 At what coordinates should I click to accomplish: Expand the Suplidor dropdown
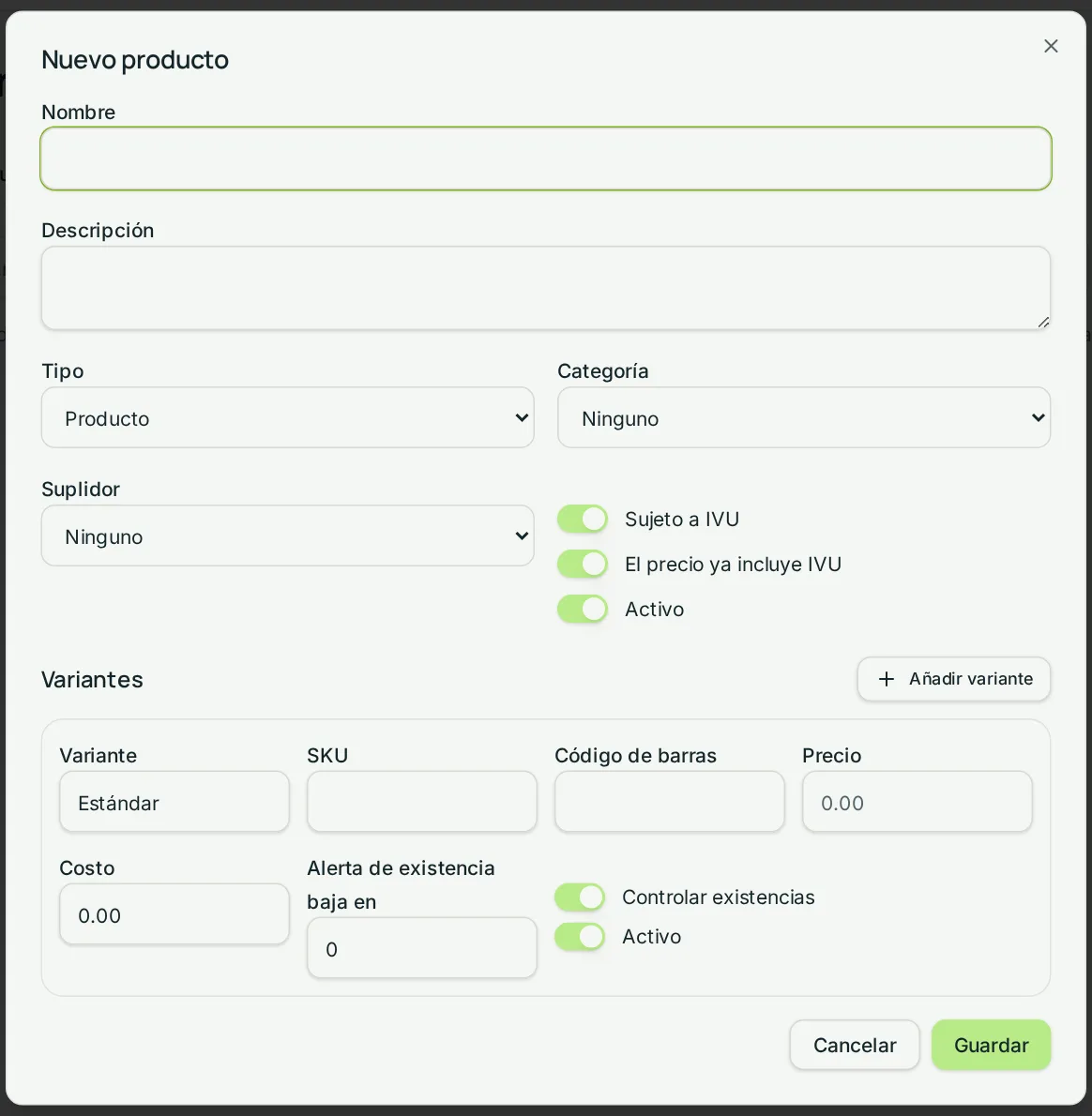(x=288, y=535)
